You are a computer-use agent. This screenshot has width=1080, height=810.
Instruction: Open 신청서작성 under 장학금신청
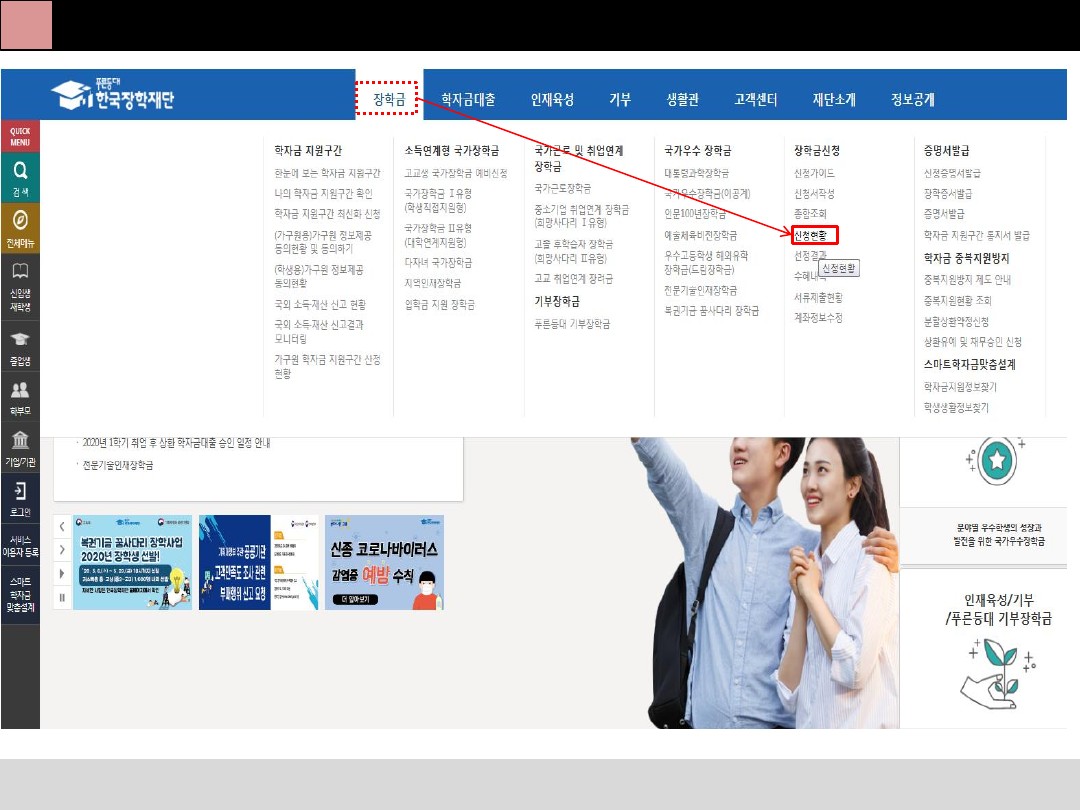point(814,194)
